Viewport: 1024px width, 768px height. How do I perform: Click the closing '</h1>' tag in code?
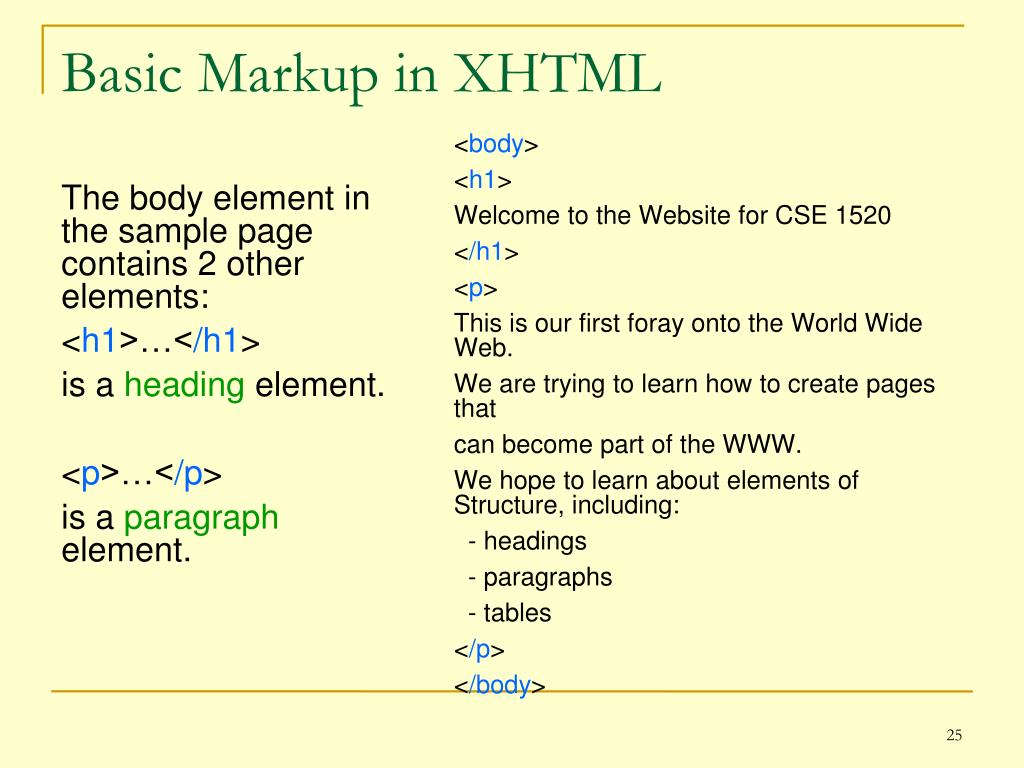[x=487, y=252]
